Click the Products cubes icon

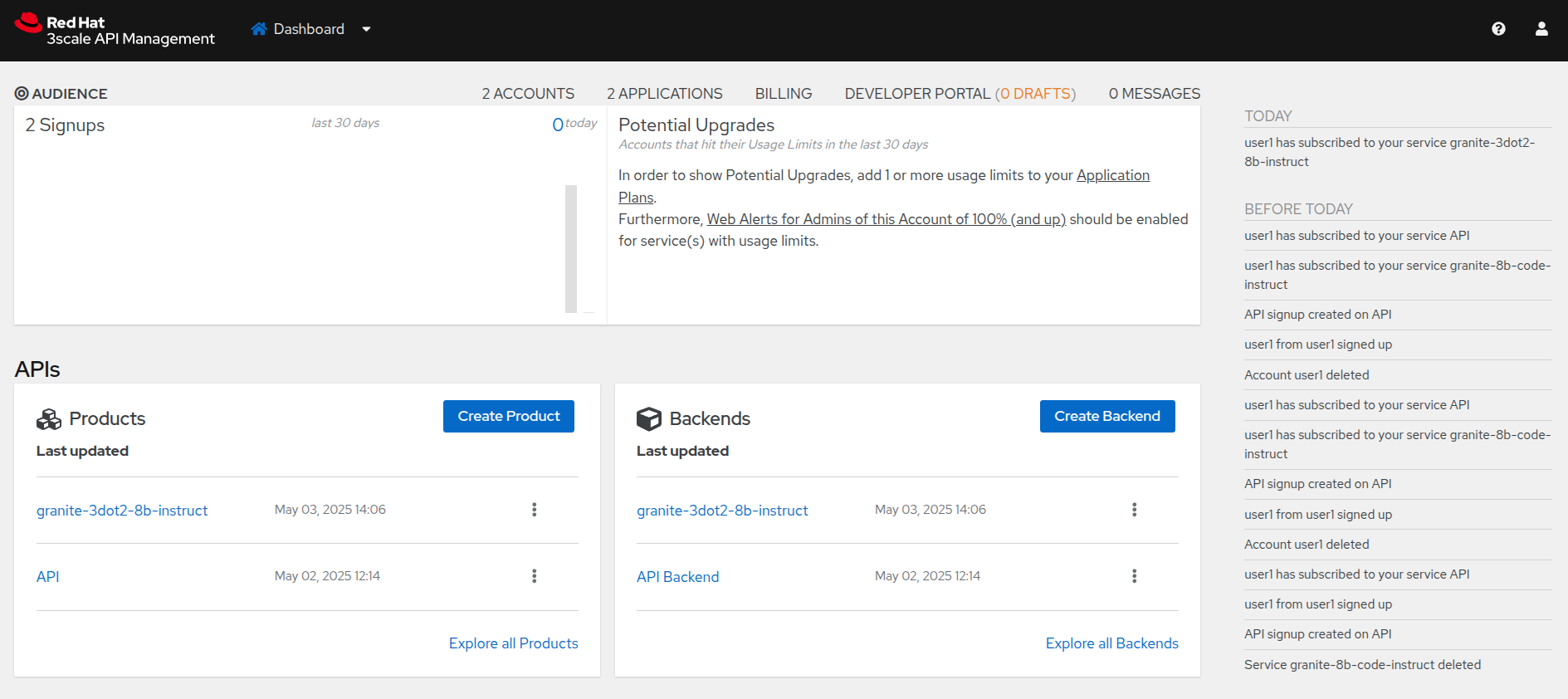coord(49,419)
